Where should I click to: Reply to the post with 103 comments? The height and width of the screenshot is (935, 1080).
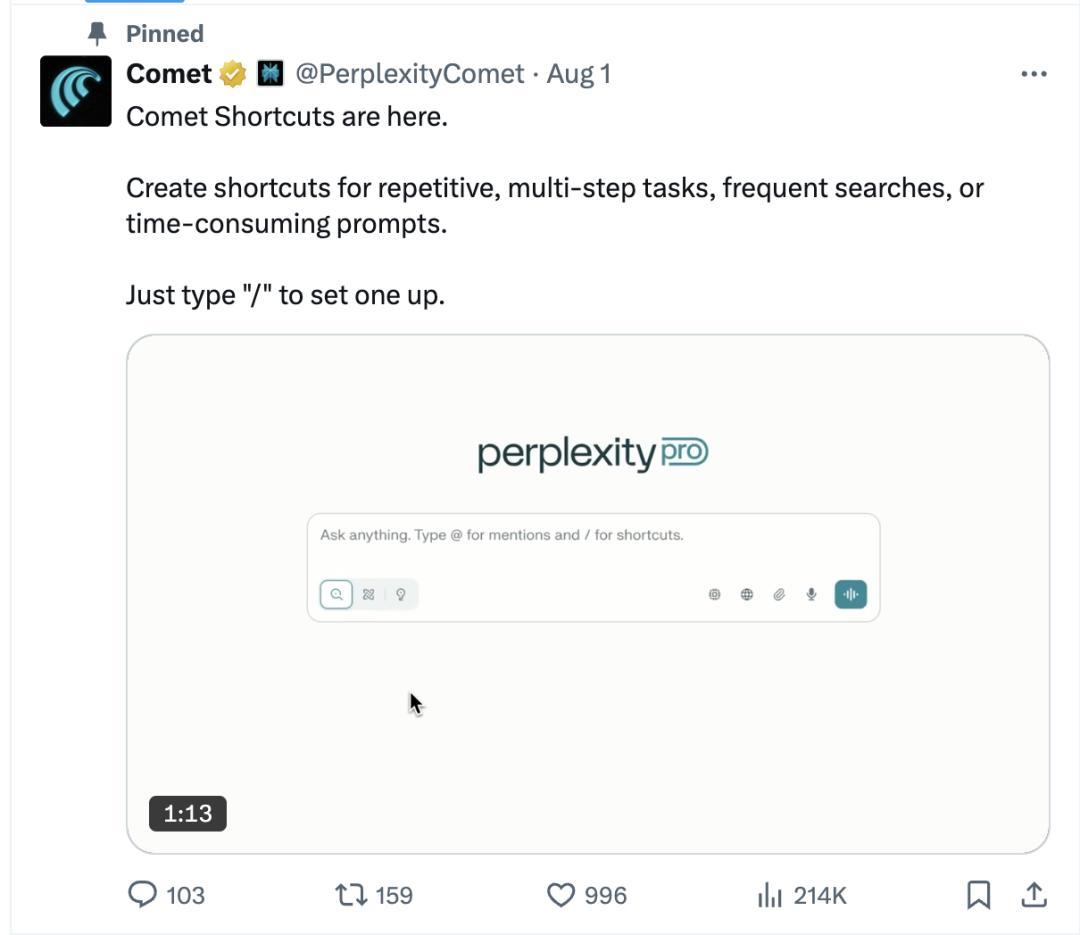167,895
